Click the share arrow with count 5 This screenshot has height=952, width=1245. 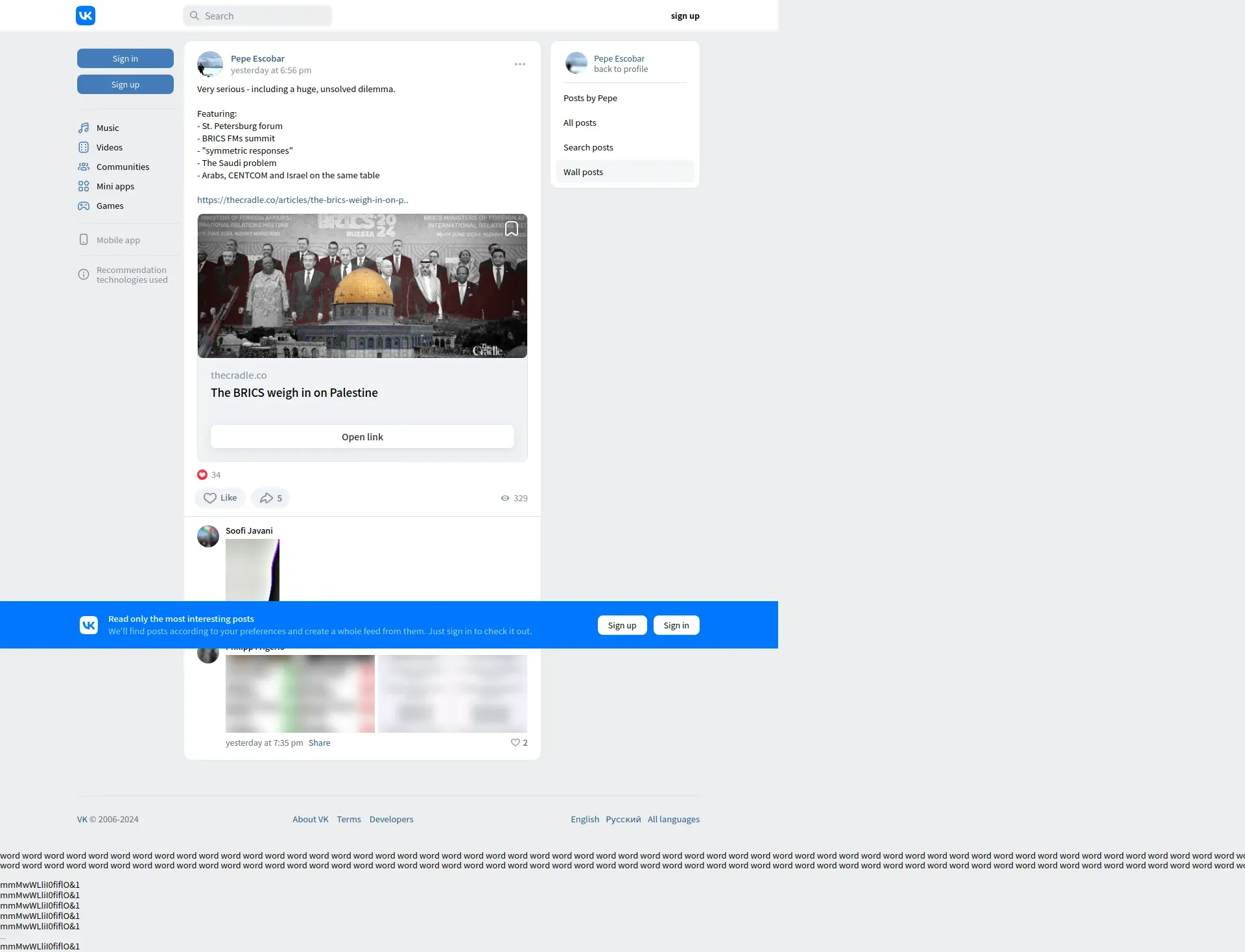click(270, 498)
